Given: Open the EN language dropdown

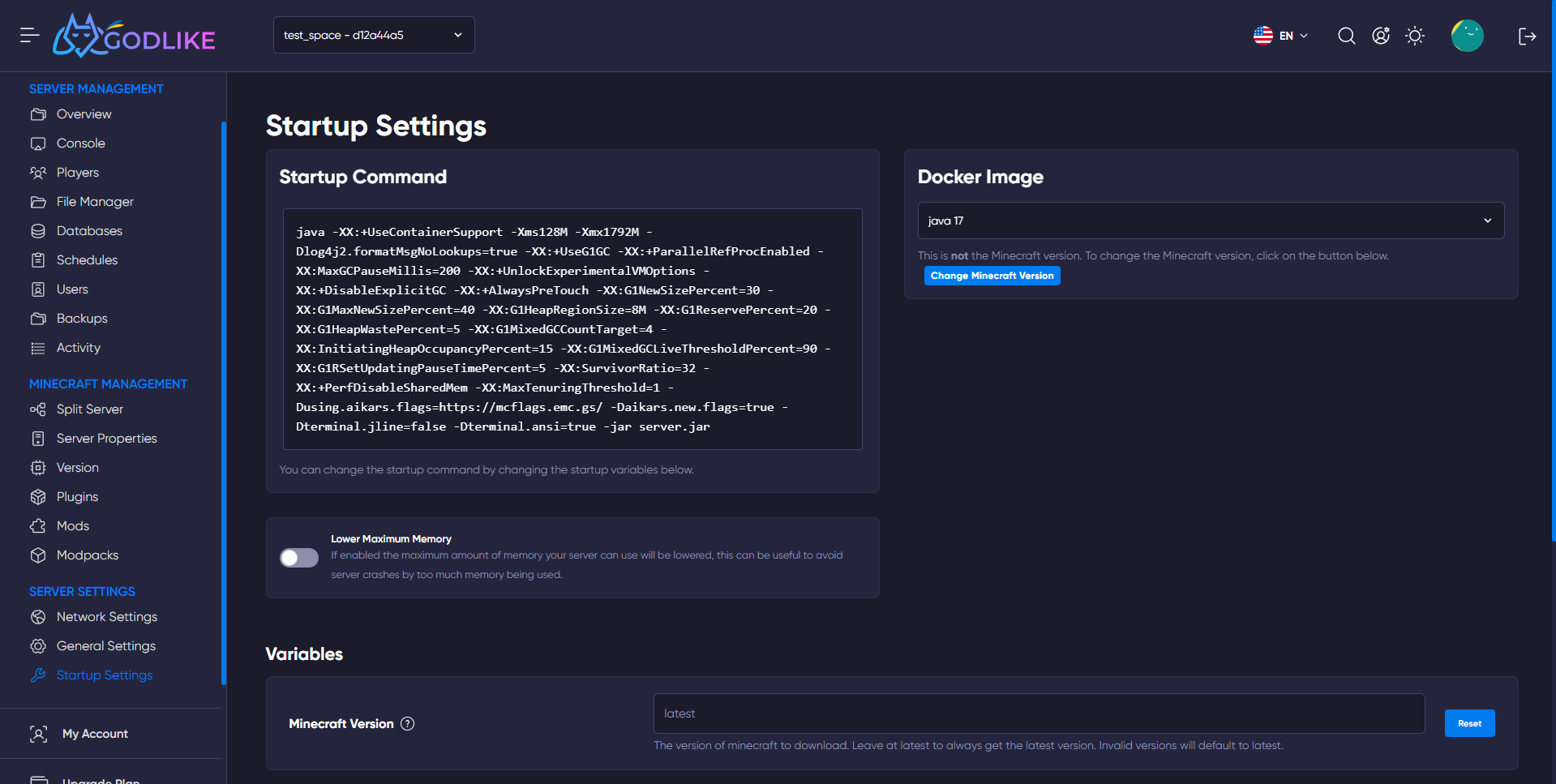Looking at the screenshot, I should point(1281,36).
